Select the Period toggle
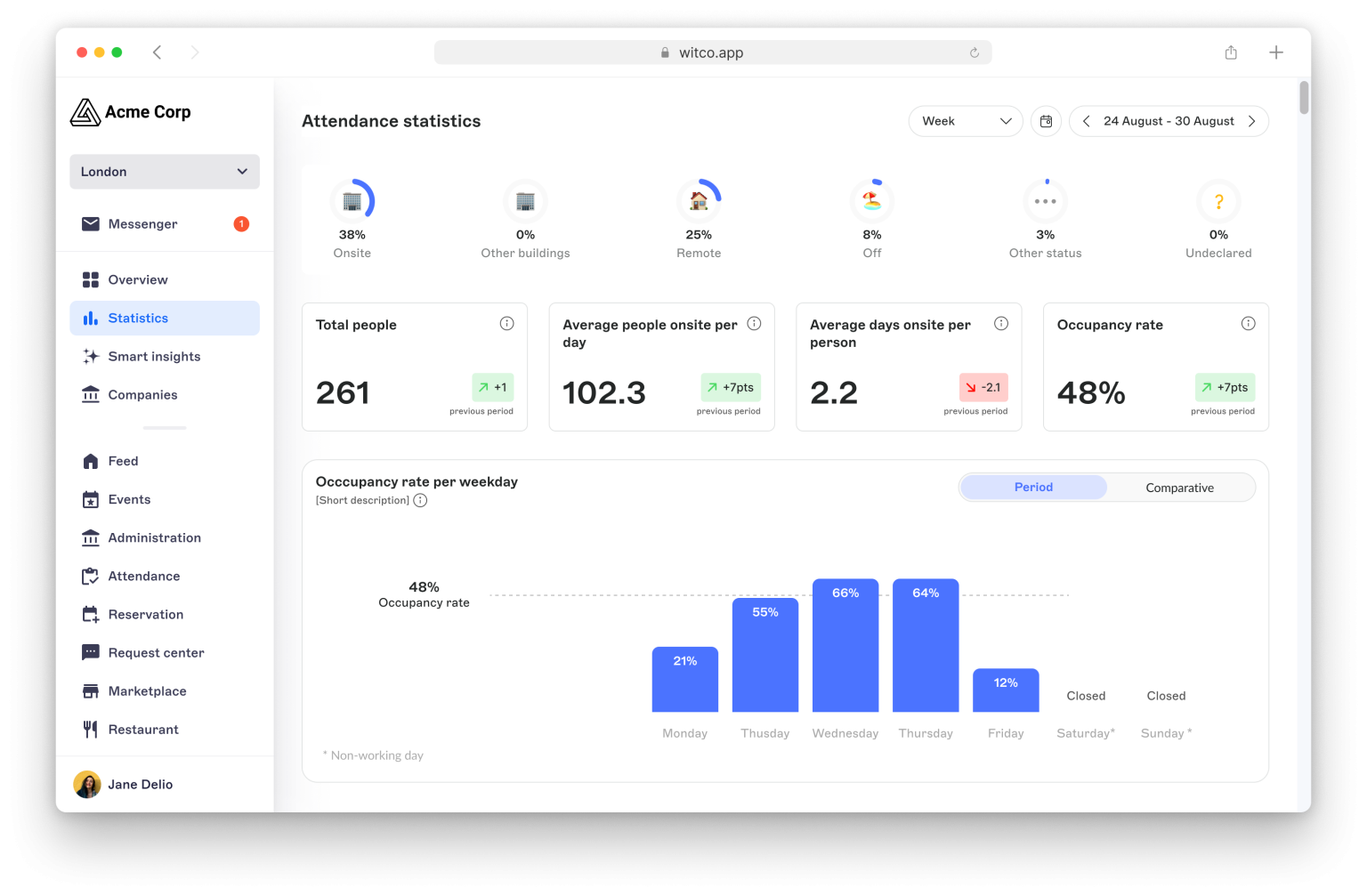This screenshot has width=1367, height=896. click(1032, 488)
